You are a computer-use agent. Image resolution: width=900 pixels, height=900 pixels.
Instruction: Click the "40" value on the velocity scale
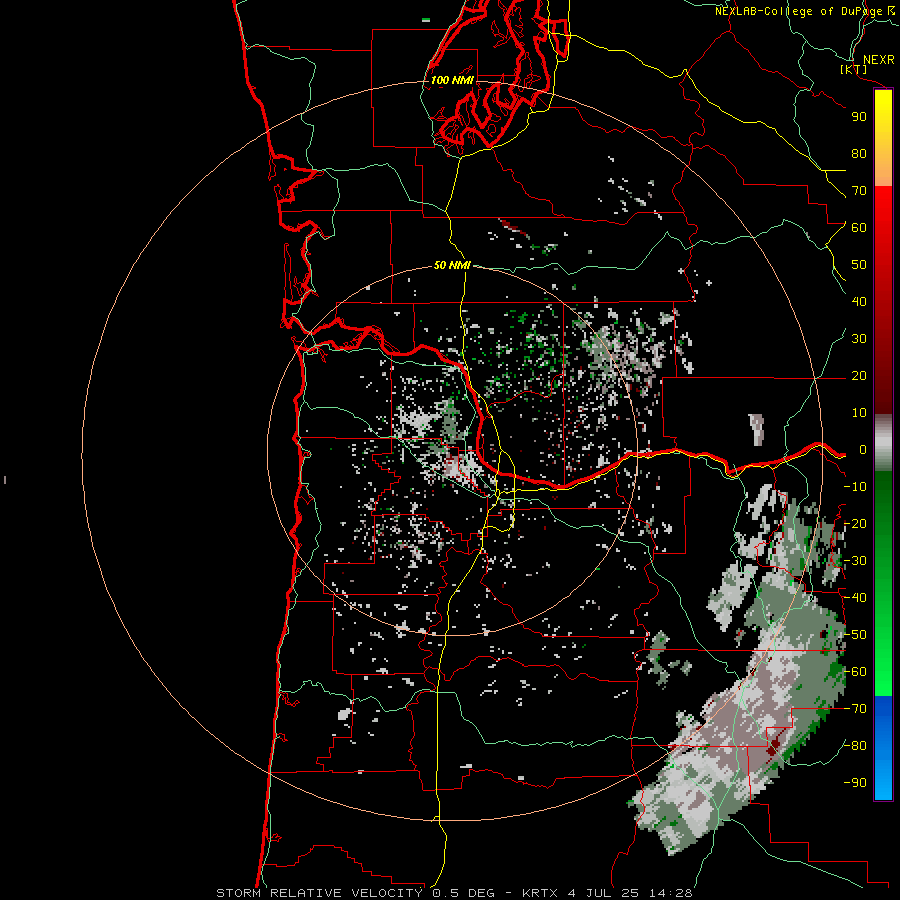tap(859, 302)
